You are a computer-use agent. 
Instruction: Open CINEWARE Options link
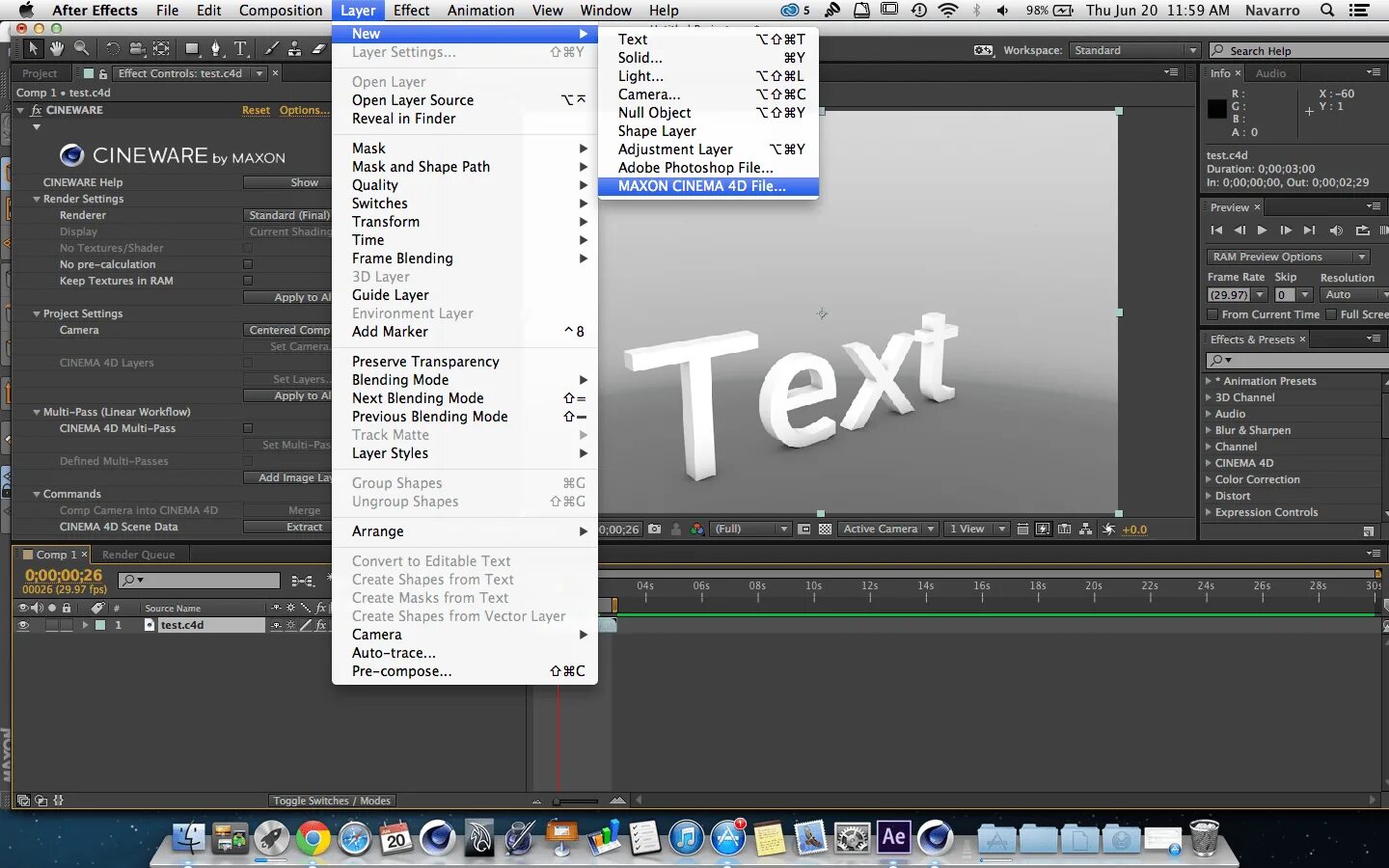[x=303, y=110]
